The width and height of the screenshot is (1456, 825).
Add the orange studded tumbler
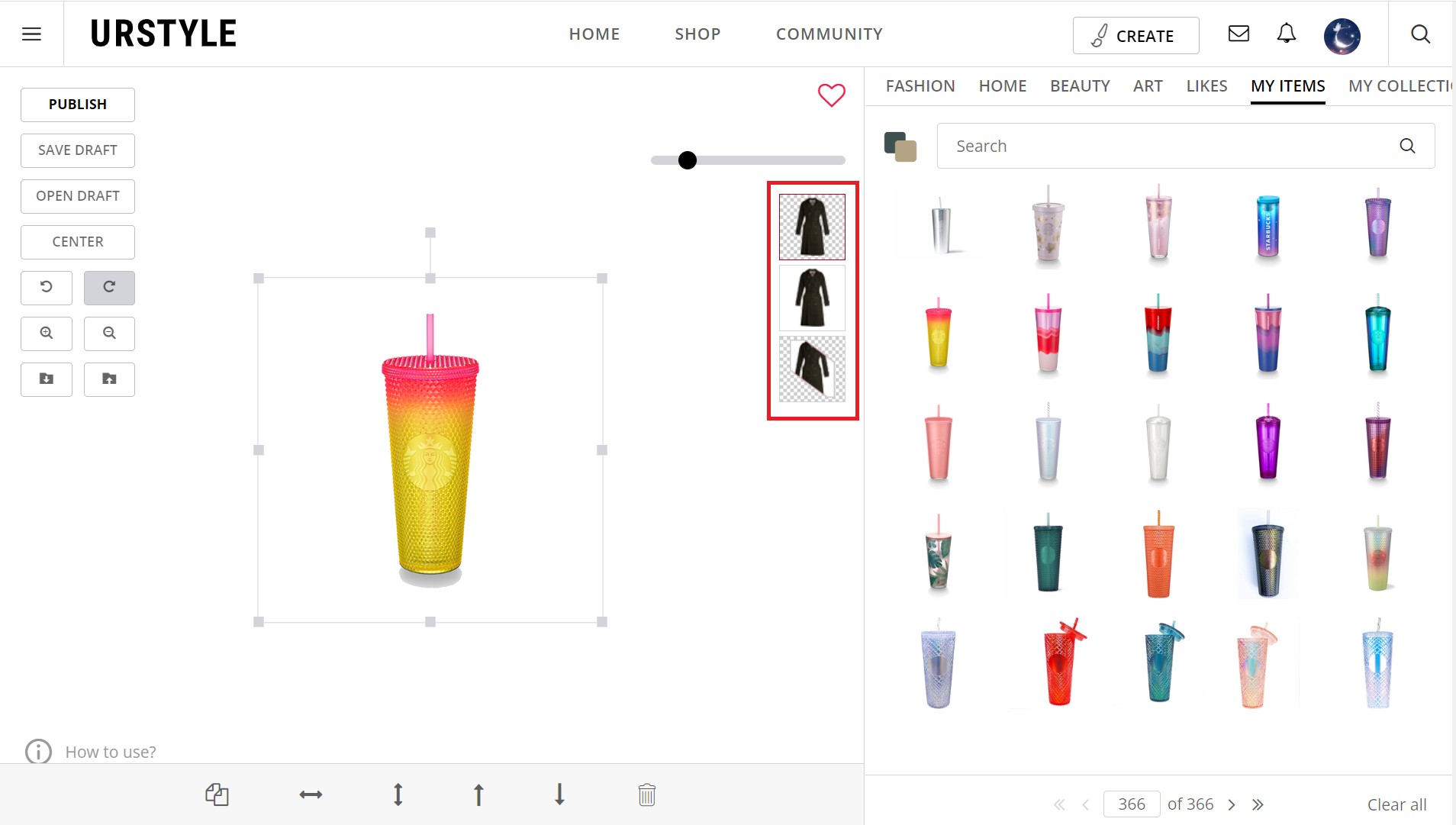(1158, 554)
